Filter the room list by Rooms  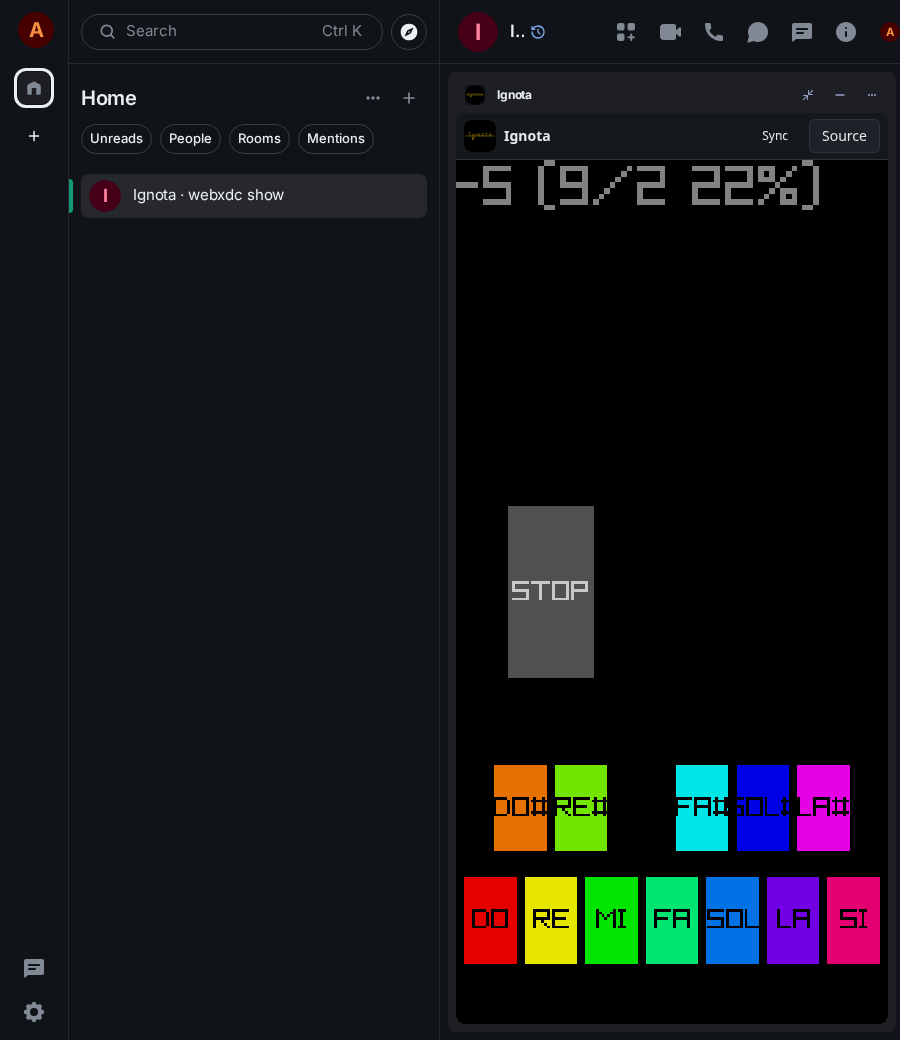point(259,139)
